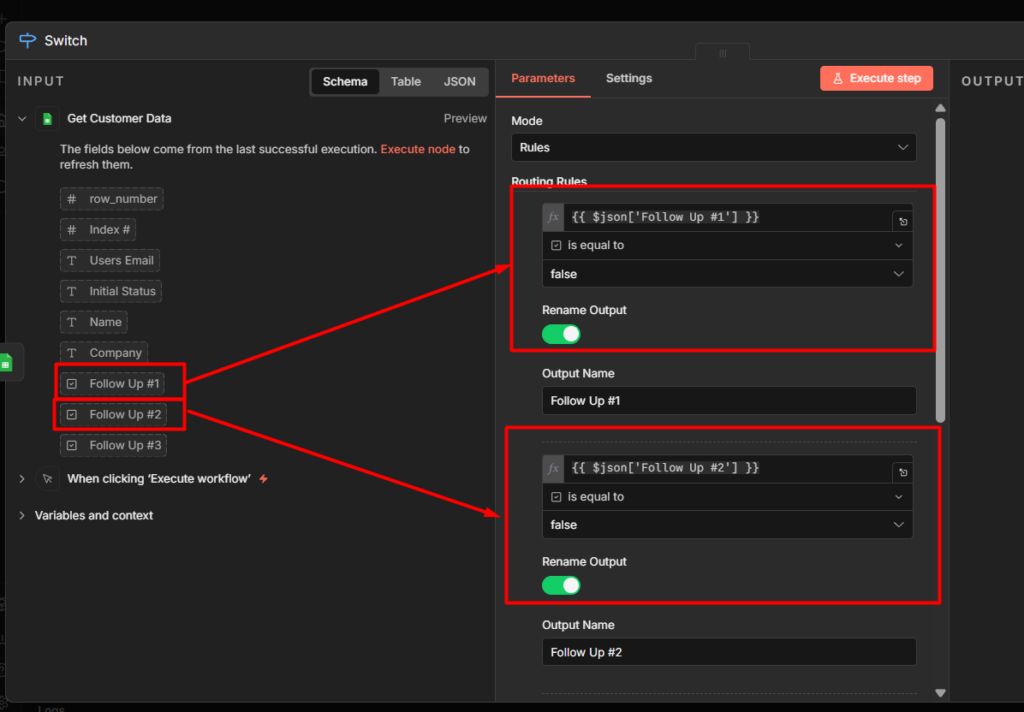This screenshot has width=1024, height=712.
Task: Click reset icon beside Follow Up #1 expression
Action: pos(903,222)
